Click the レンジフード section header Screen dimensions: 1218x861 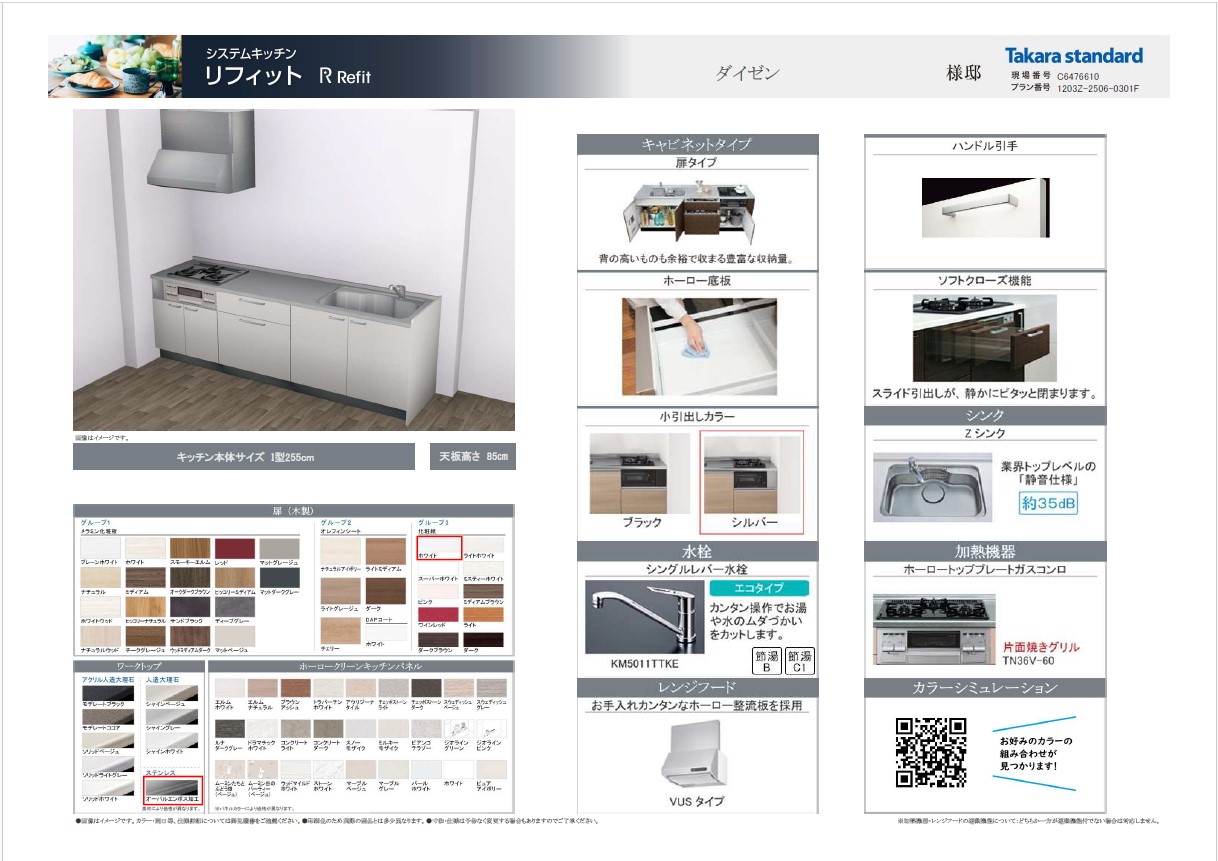[697, 687]
